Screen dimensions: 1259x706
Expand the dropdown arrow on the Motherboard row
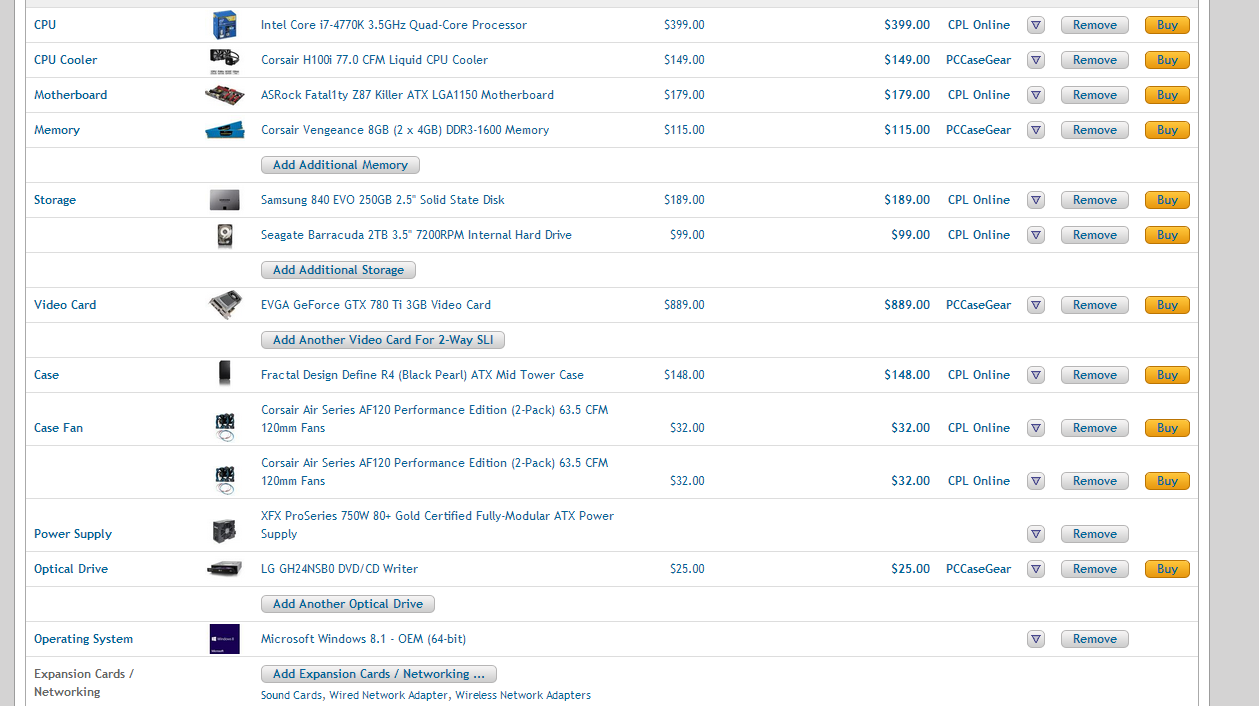point(1036,95)
